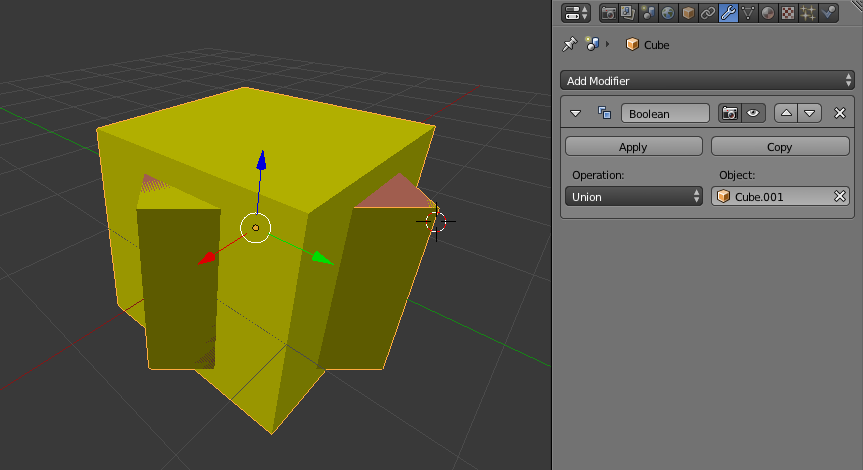Screen dimensions: 863x470
Task: Open the Constraints tab (chain link icon)
Action: tap(708, 13)
